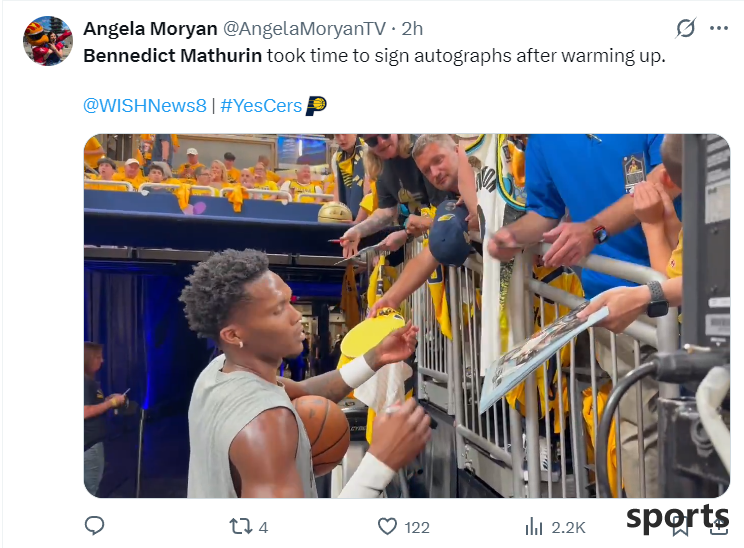
Task: Click the reply speech-bubble icon
Action: pyautogui.click(x=94, y=526)
